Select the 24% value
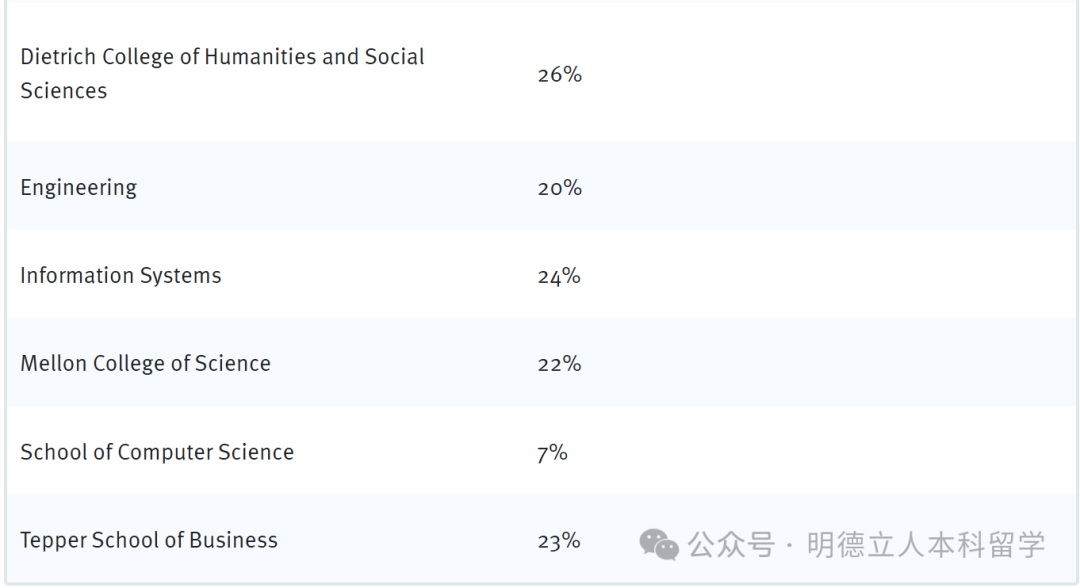The height and width of the screenshot is (588, 1080). [x=559, y=276]
